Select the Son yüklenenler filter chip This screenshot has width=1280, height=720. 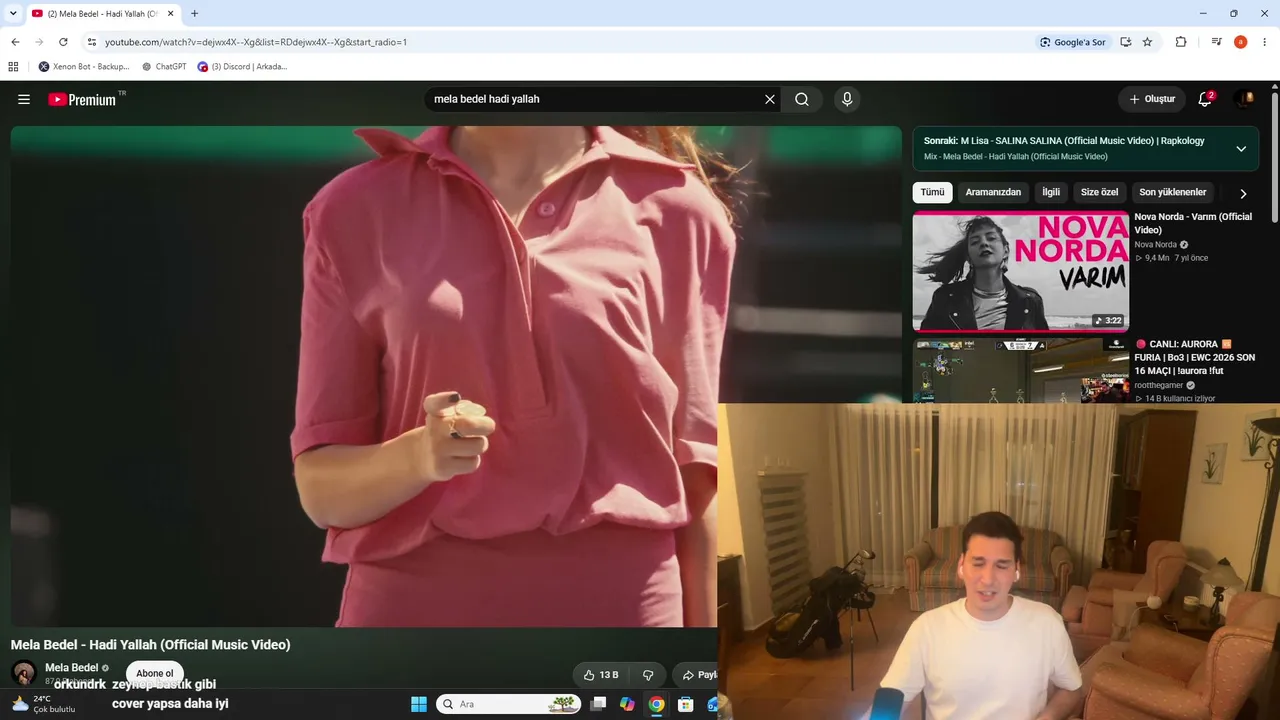[x=1173, y=192]
